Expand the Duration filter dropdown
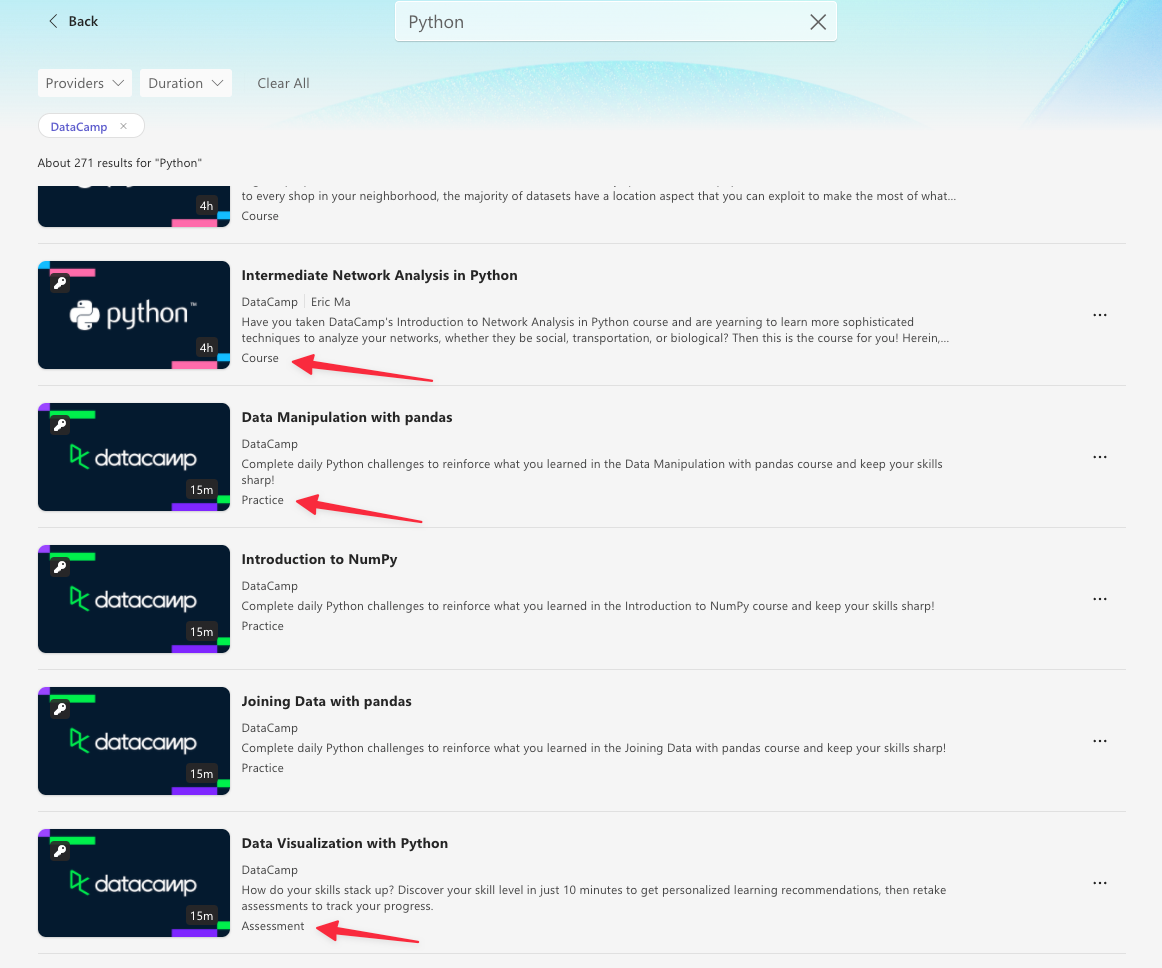The width and height of the screenshot is (1162, 968). coord(186,83)
